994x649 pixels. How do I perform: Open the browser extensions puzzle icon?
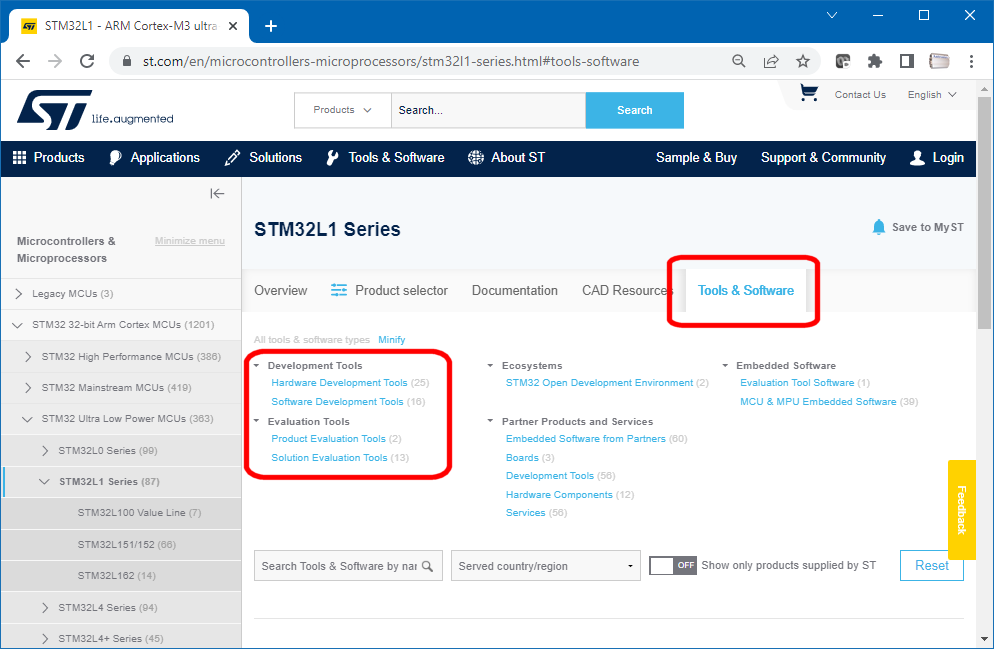click(x=875, y=61)
